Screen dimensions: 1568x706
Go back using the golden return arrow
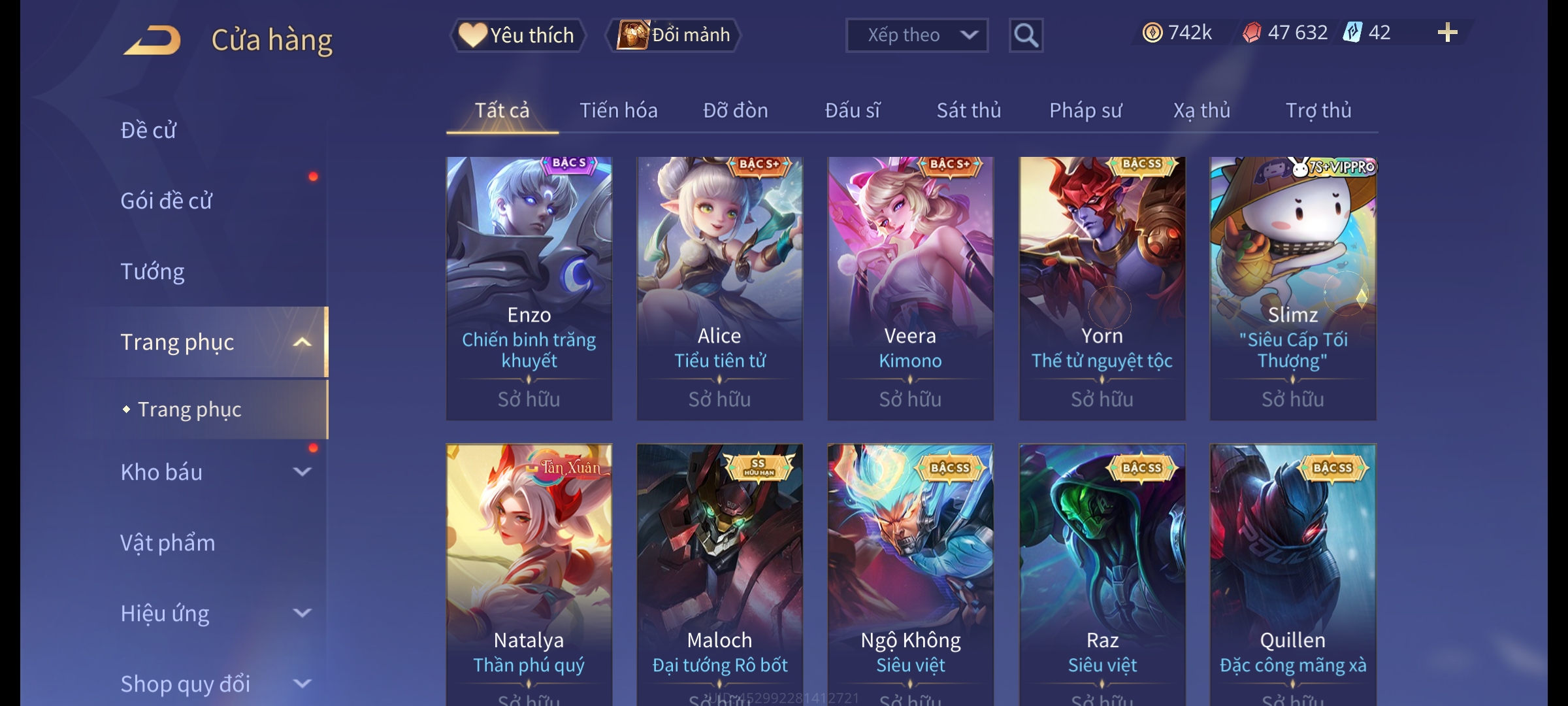[x=152, y=40]
